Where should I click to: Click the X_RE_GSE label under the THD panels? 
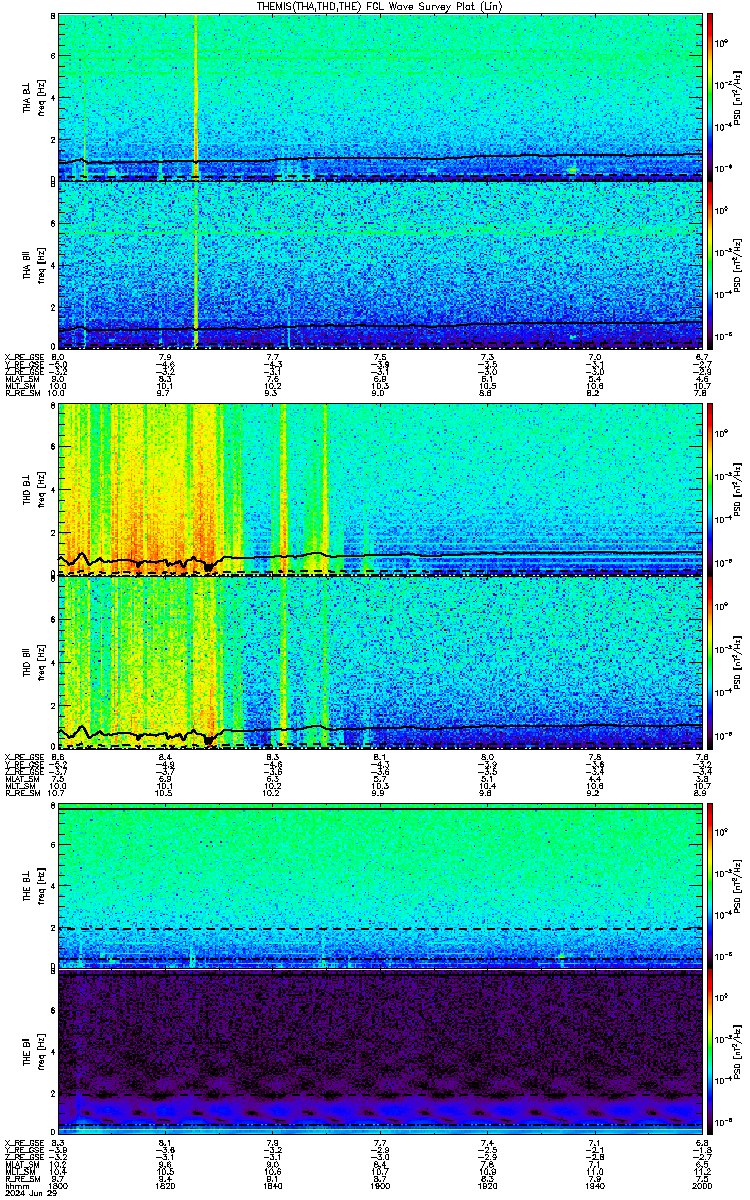22,757
